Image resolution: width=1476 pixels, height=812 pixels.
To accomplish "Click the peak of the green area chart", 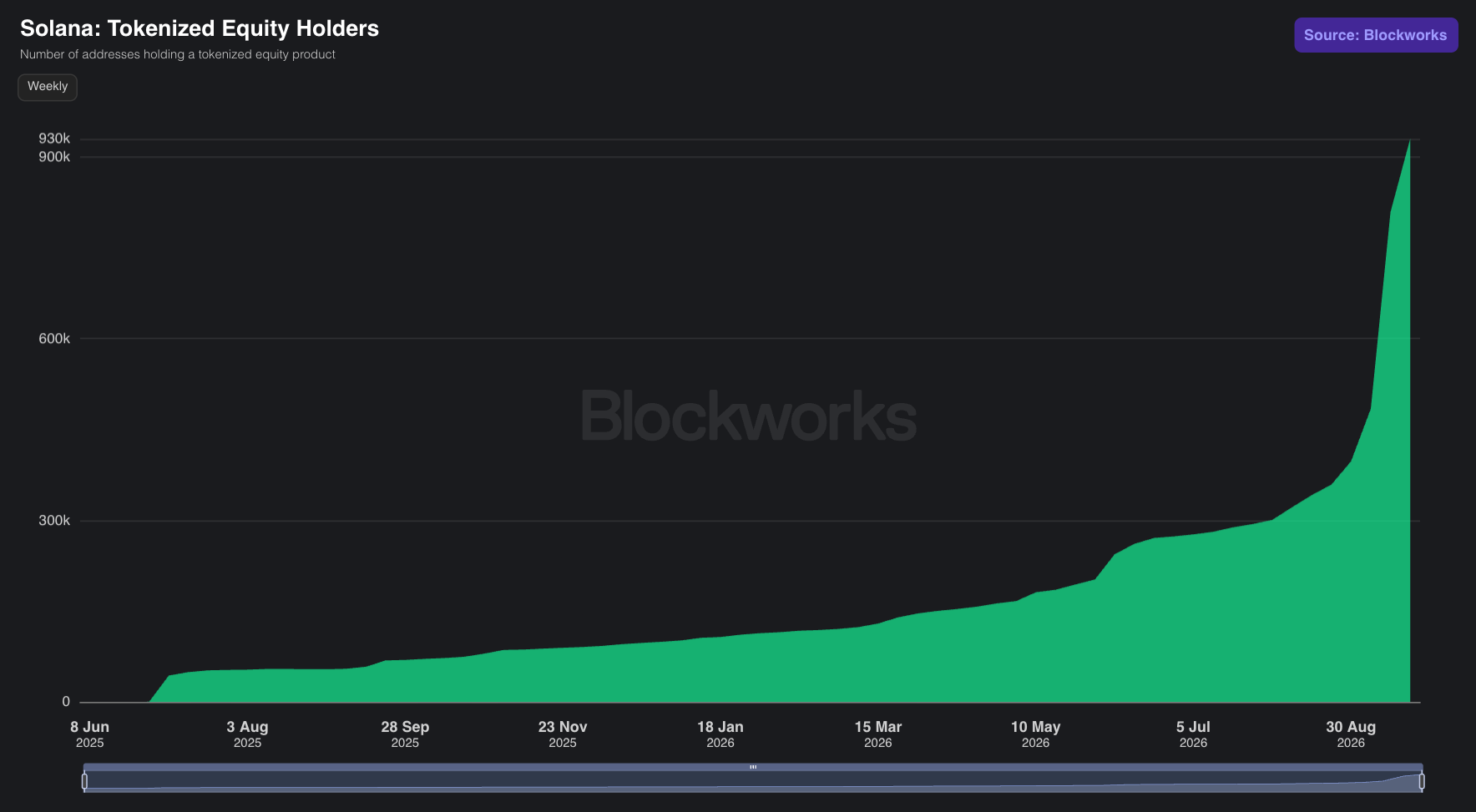I will coord(1409,141).
